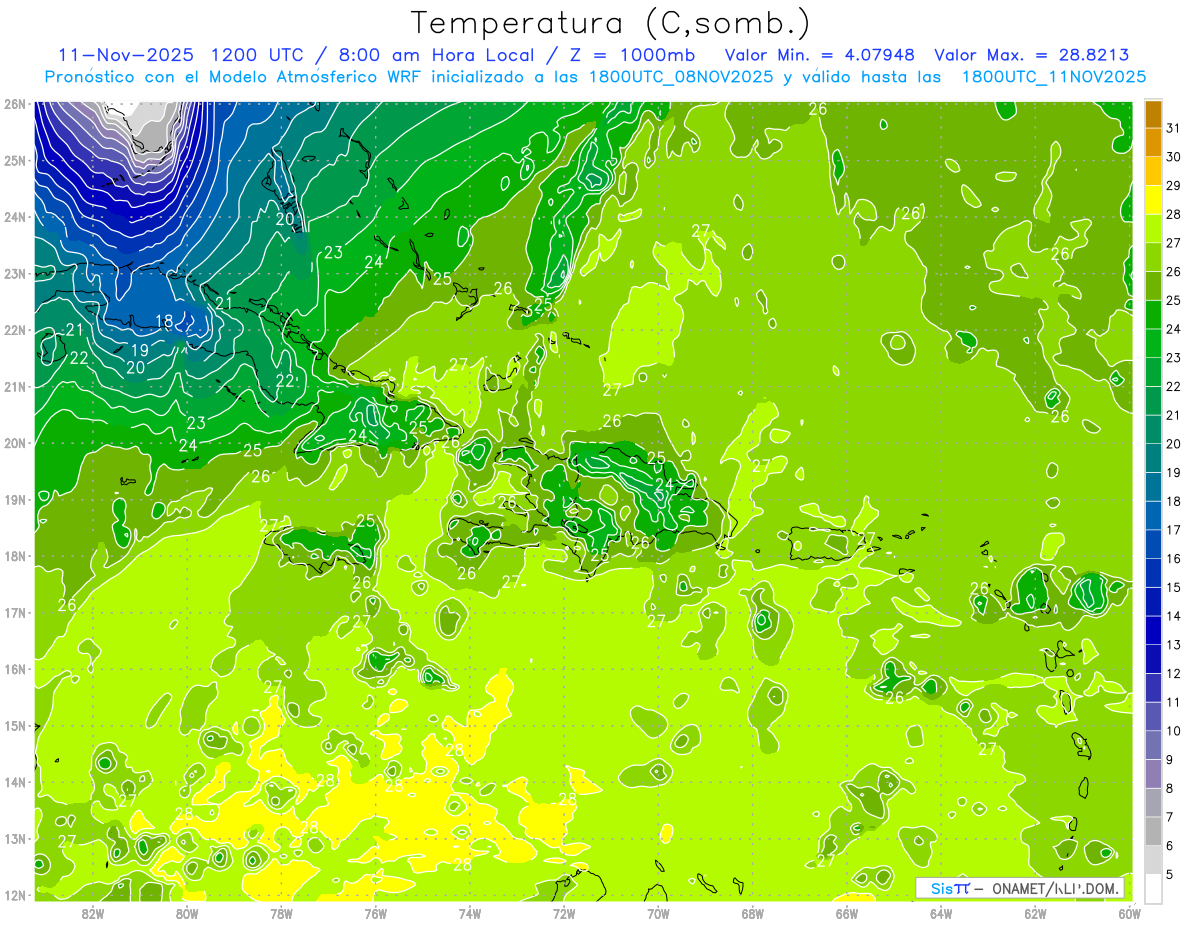This screenshot has width=1200, height=927.
Task: Click the "26N" latitude axis label
Action: tap(15, 104)
